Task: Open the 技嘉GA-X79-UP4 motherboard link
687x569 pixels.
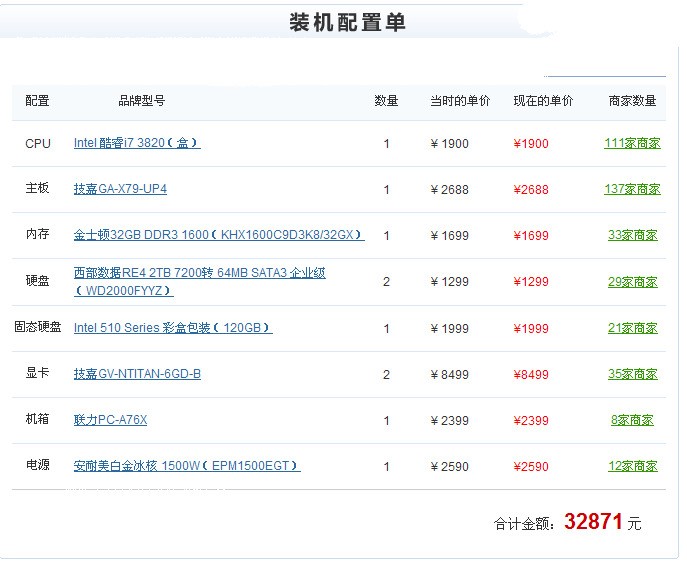Action: click(120, 189)
